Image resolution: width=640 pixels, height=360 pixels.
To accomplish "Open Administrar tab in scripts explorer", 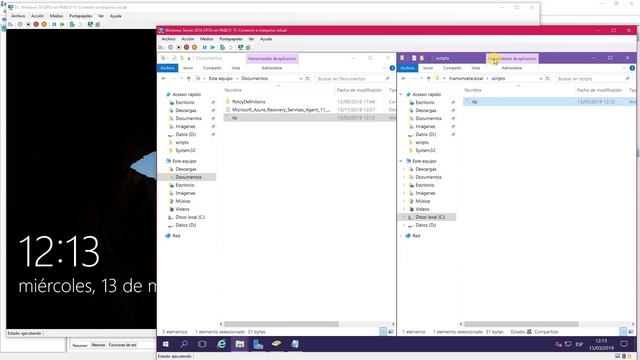I will (x=512, y=68).
